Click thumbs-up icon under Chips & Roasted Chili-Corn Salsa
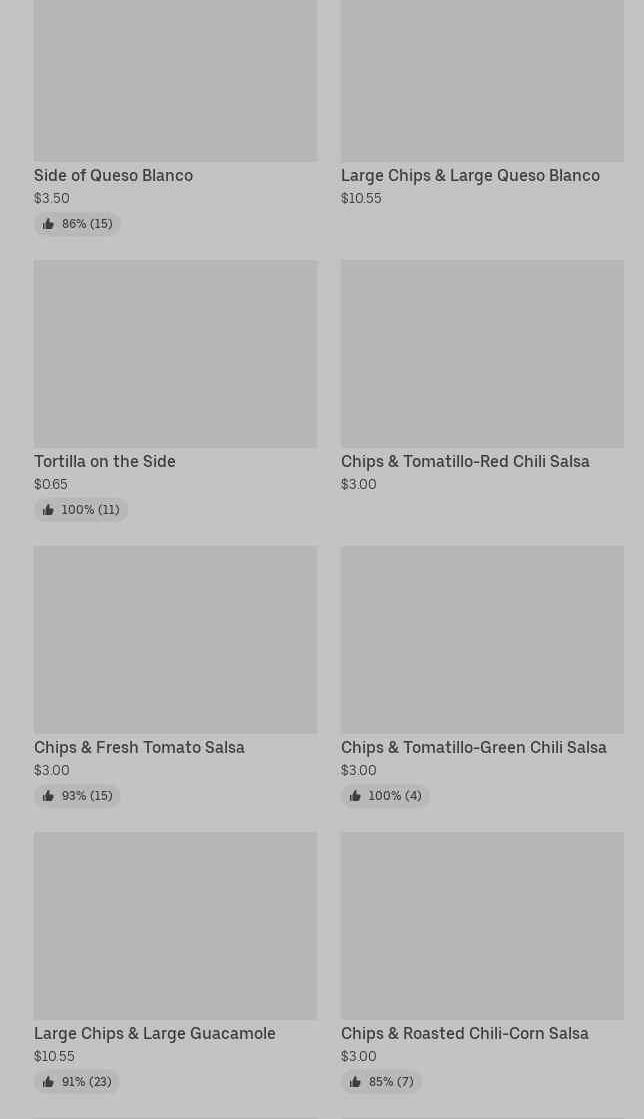This screenshot has width=644, height=1119. coord(355,1082)
